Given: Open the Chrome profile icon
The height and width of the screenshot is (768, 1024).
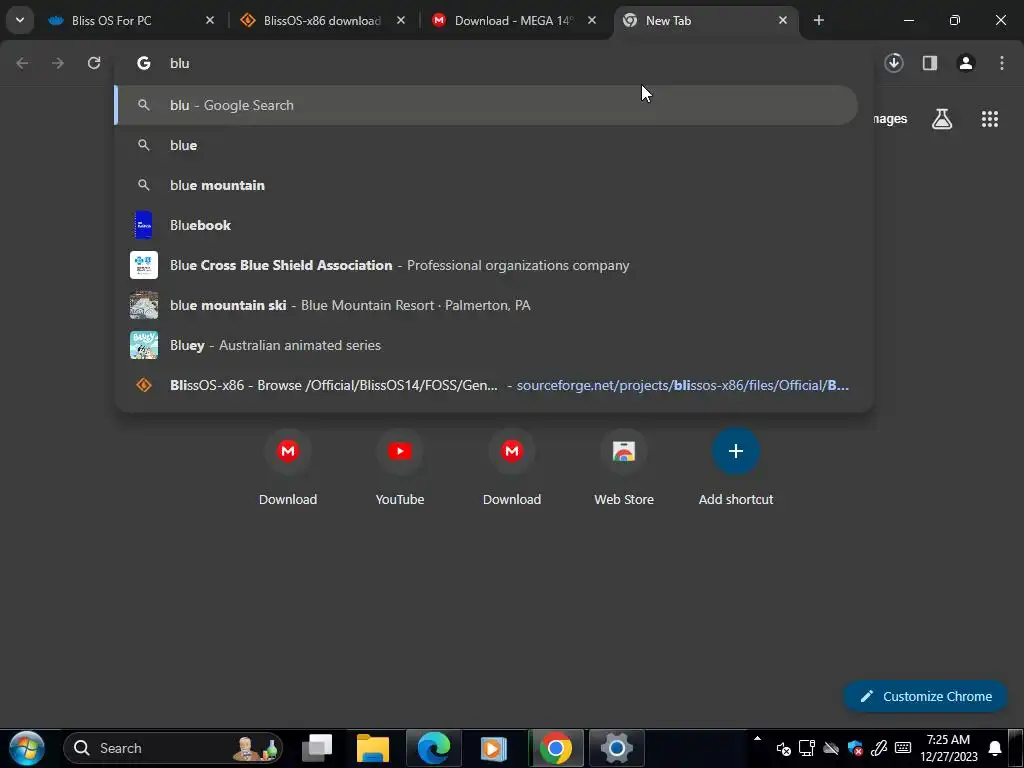Looking at the screenshot, I should [x=965, y=63].
